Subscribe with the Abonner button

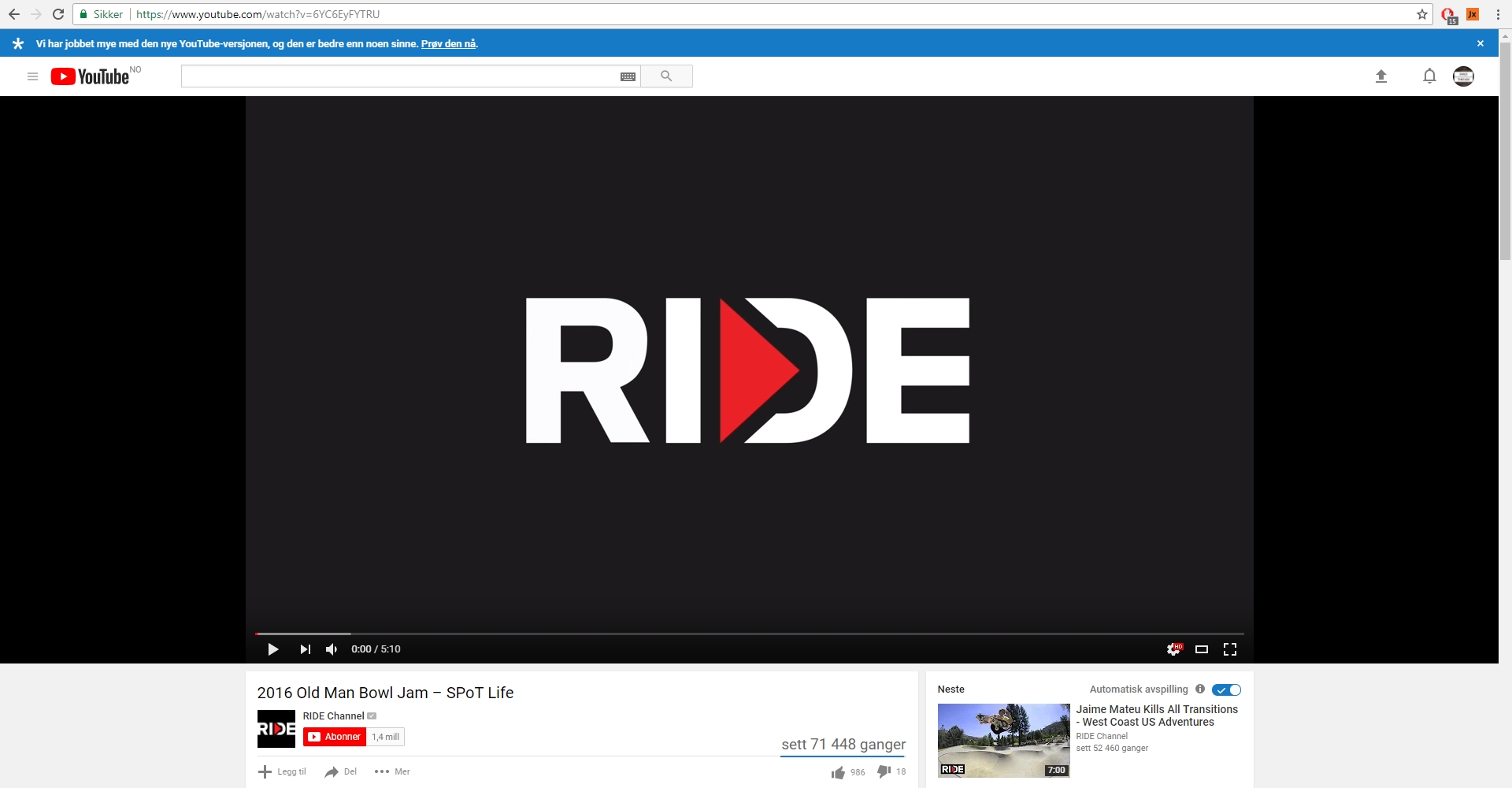pyautogui.click(x=335, y=737)
